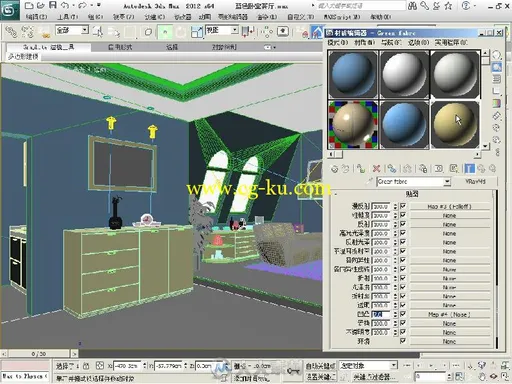Open the first menu in the main menu bar

click(x=36, y=17)
